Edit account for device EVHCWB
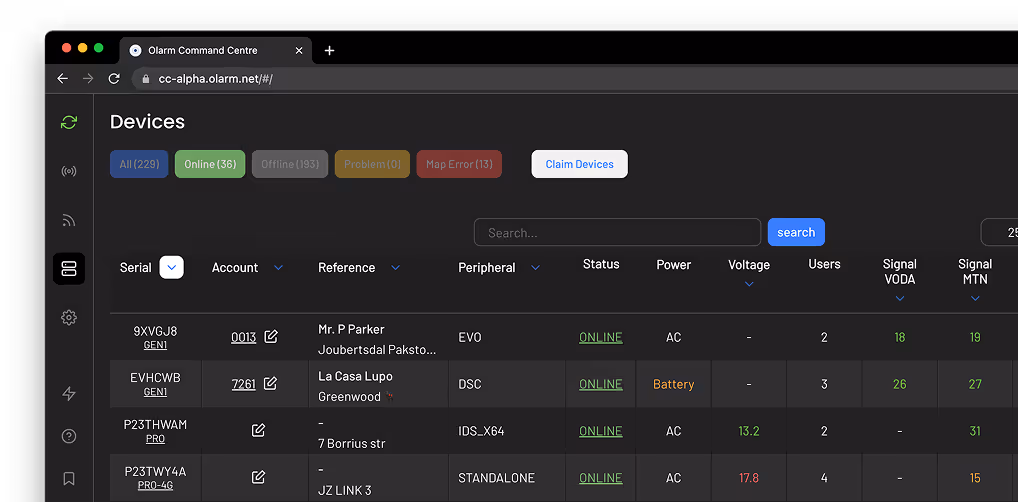Screen dimensions: 1018x502 (x=271, y=383)
